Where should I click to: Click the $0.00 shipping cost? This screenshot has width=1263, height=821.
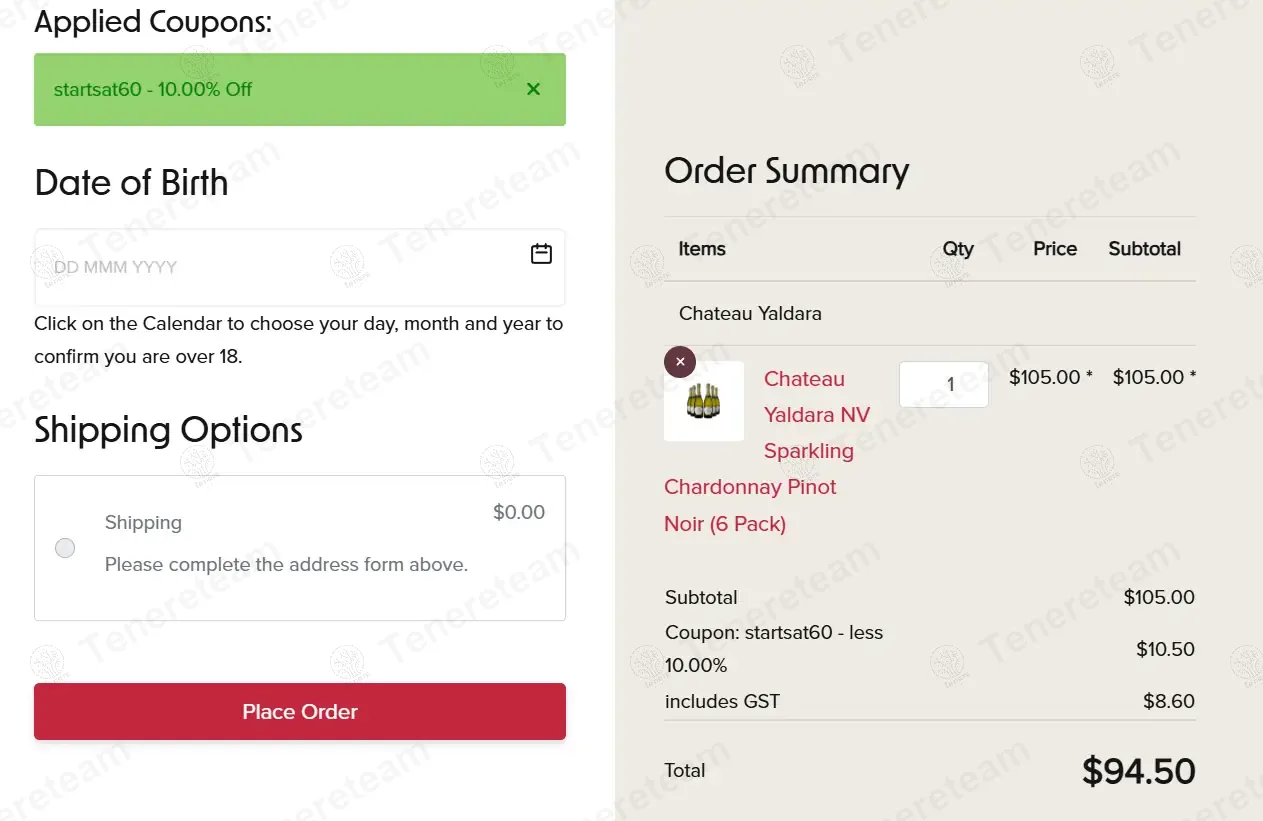(519, 512)
